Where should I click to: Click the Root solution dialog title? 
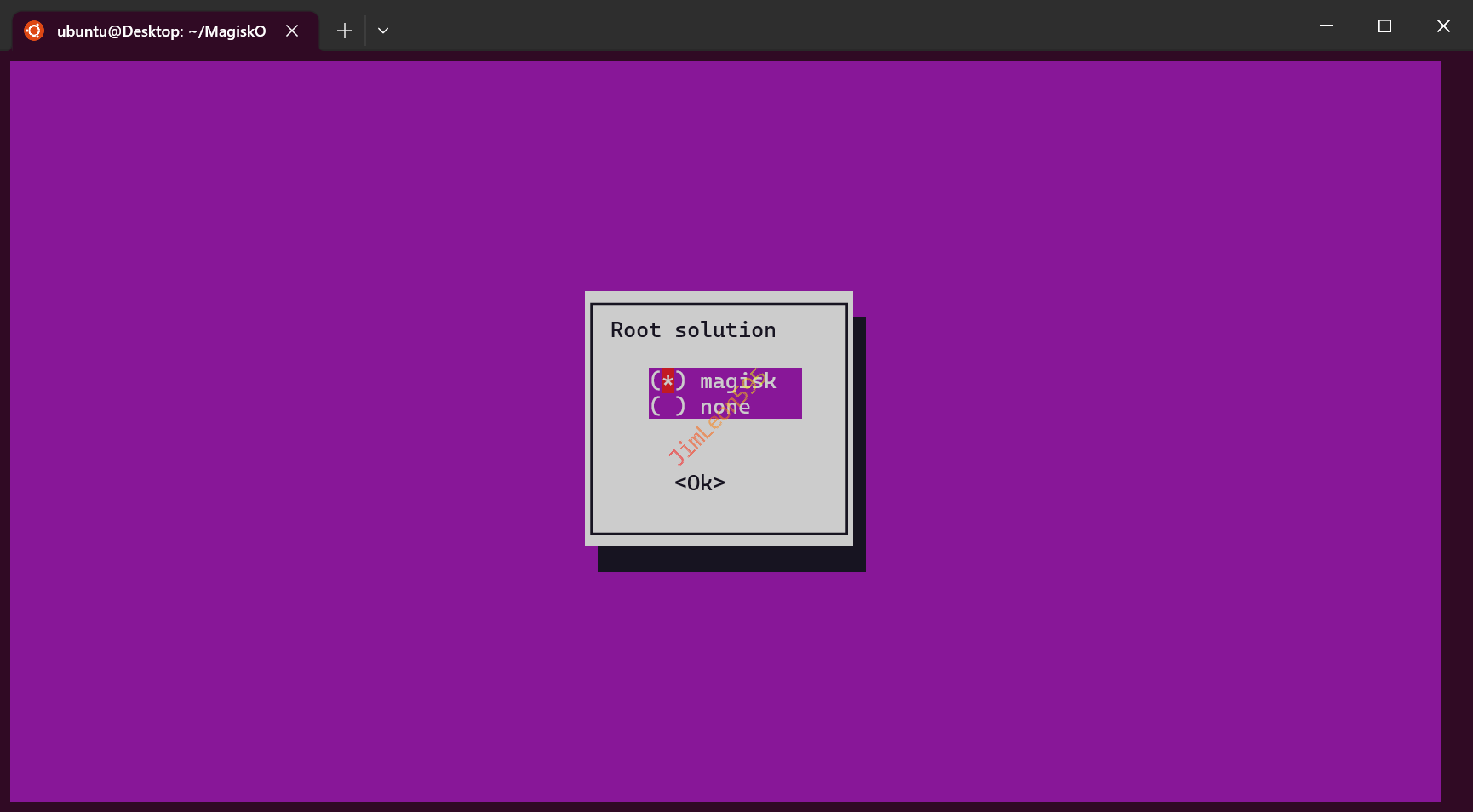pos(693,330)
